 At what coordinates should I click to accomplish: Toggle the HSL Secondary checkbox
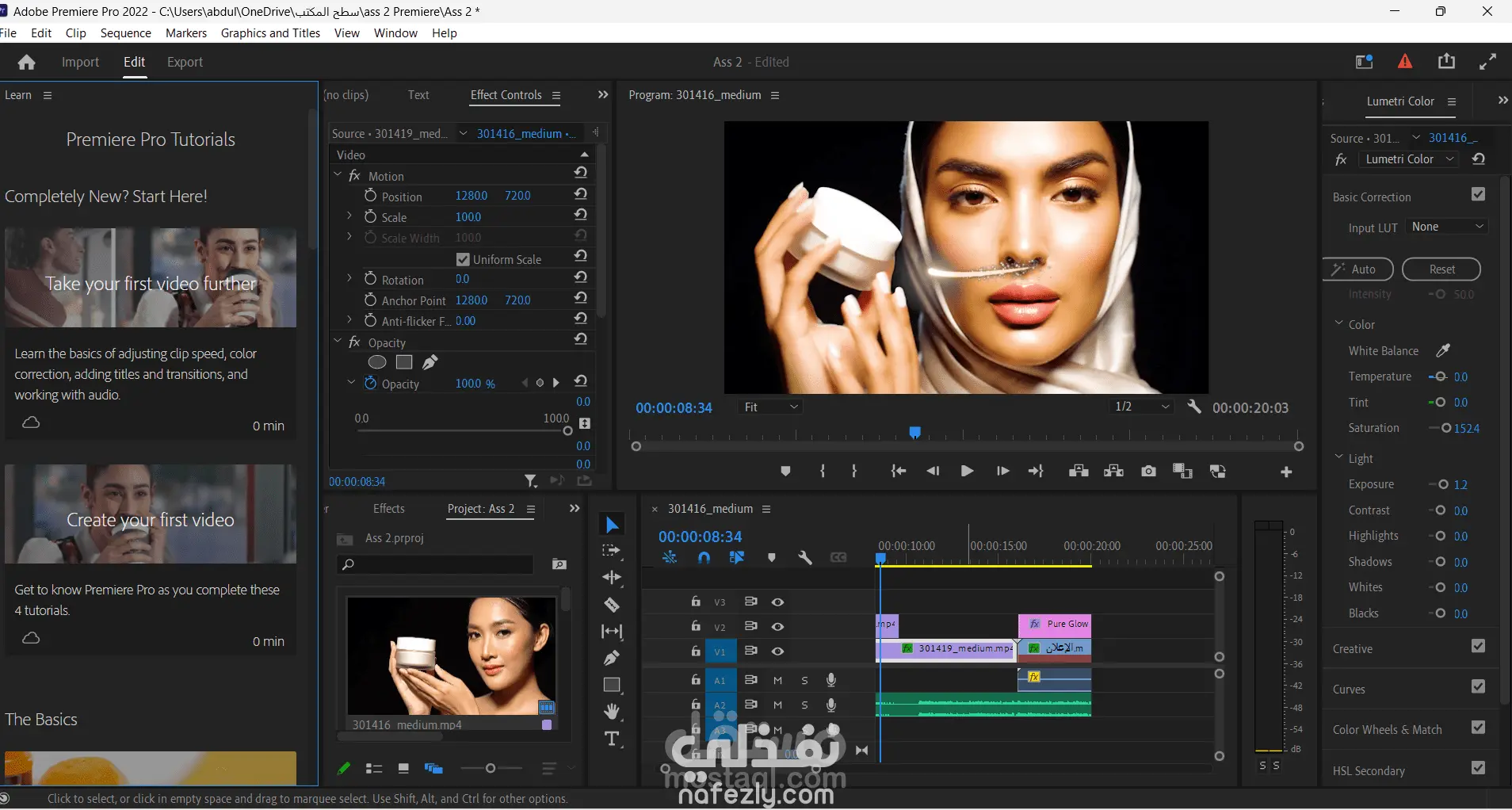point(1478,767)
